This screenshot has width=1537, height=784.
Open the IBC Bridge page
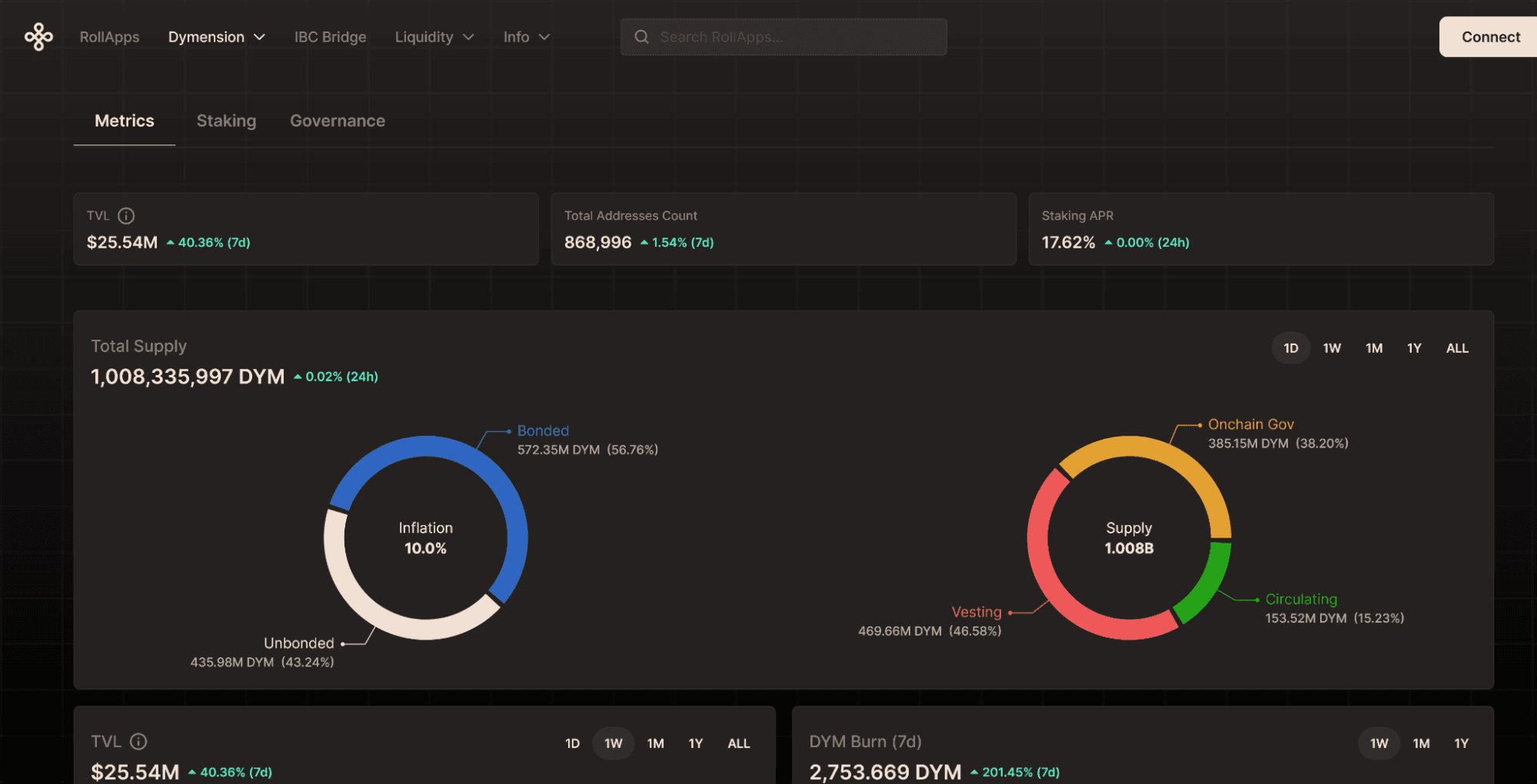(330, 37)
